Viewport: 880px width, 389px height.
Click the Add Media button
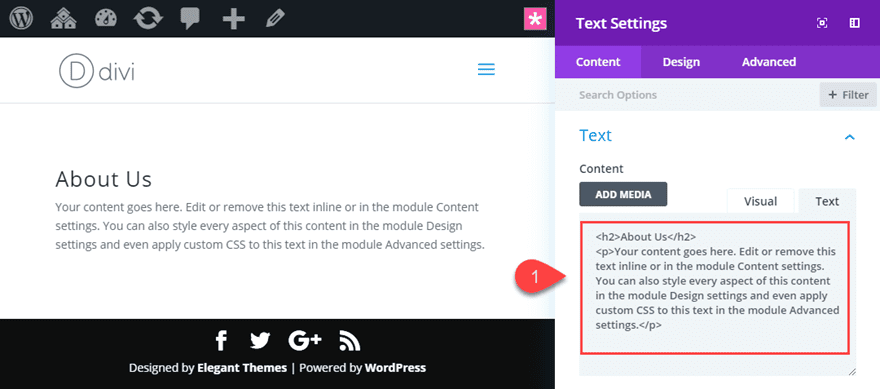623,194
